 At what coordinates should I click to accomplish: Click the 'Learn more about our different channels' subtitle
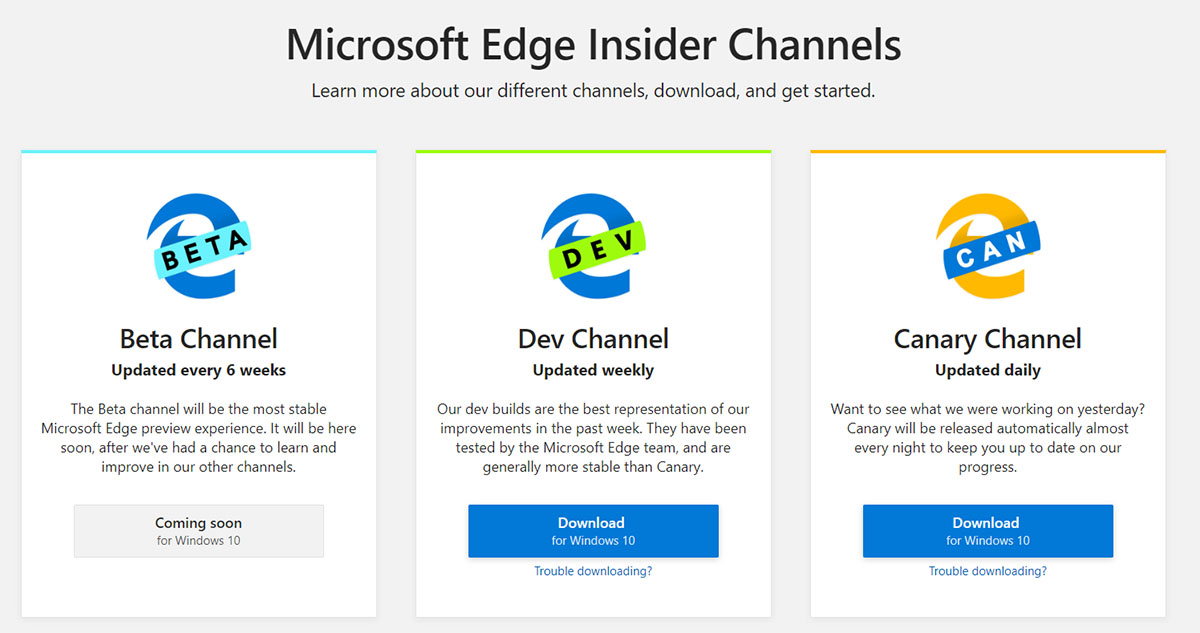click(x=593, y=91)
